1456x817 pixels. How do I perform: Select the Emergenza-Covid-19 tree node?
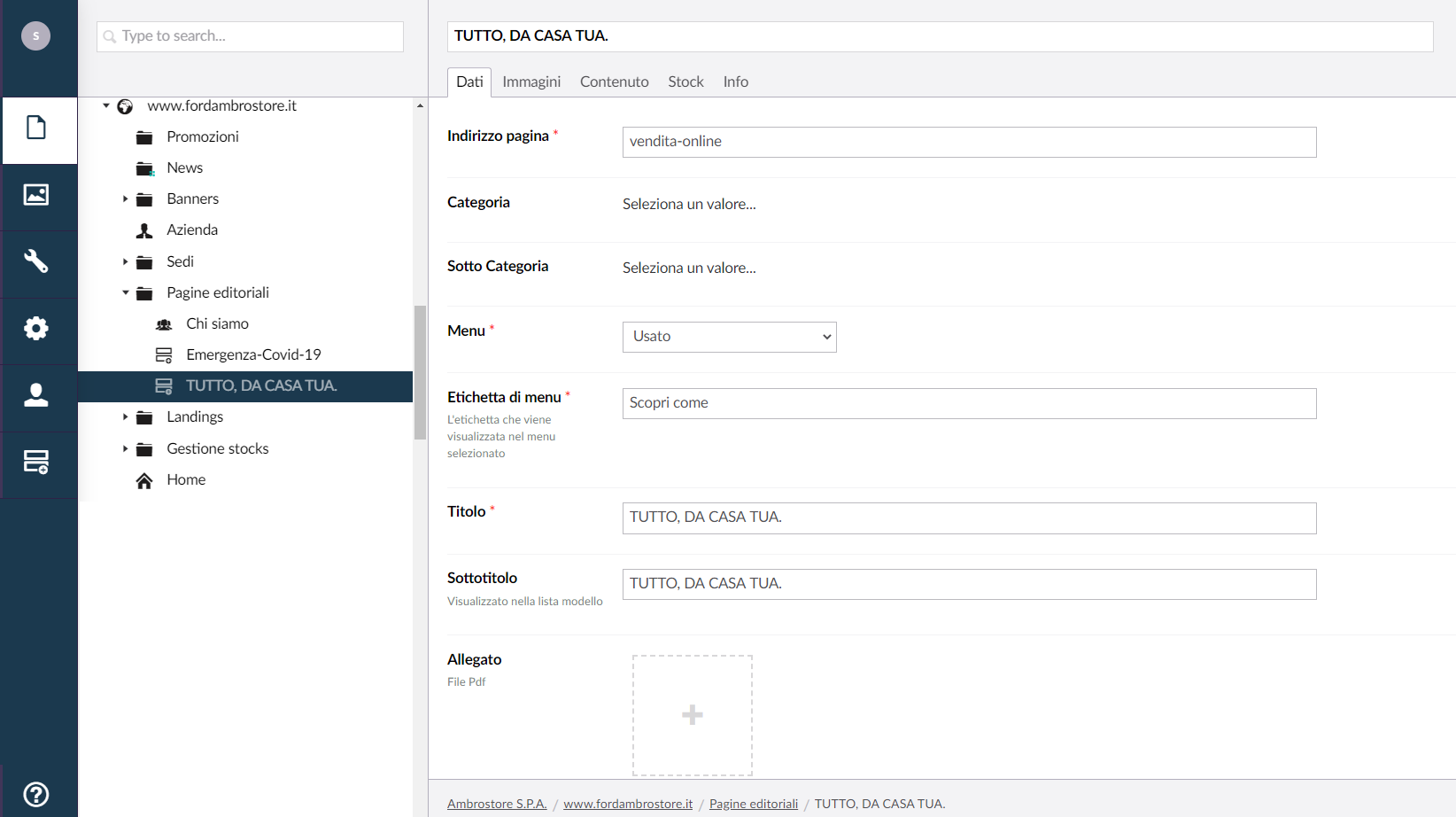pos(253,354)
